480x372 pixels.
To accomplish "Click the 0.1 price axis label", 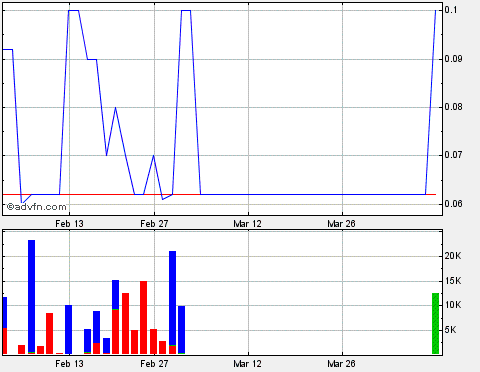I will pyautogui.click(x=451, y=10).
